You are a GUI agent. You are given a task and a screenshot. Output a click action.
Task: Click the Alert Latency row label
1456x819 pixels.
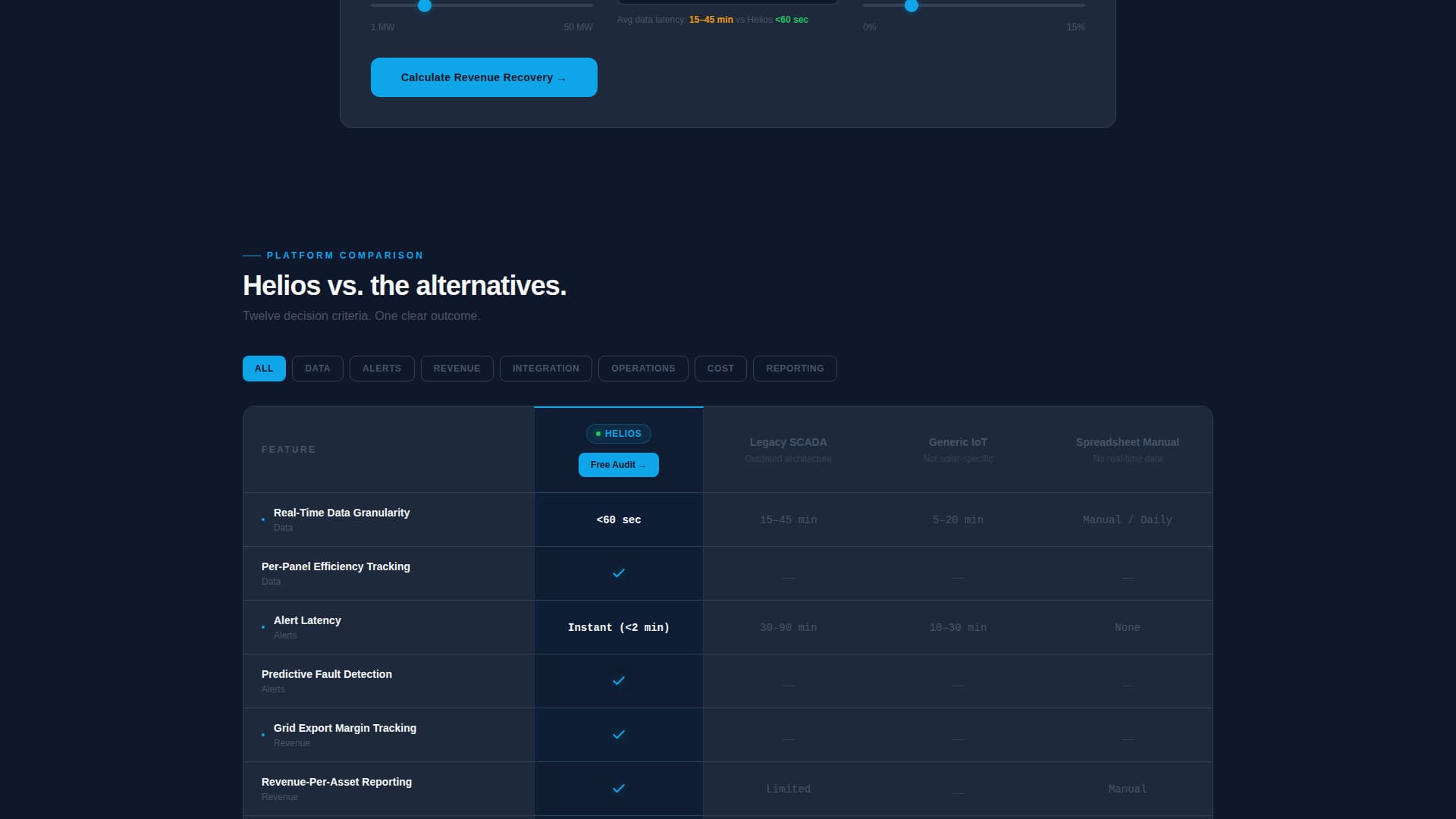[x=307, y=620]
